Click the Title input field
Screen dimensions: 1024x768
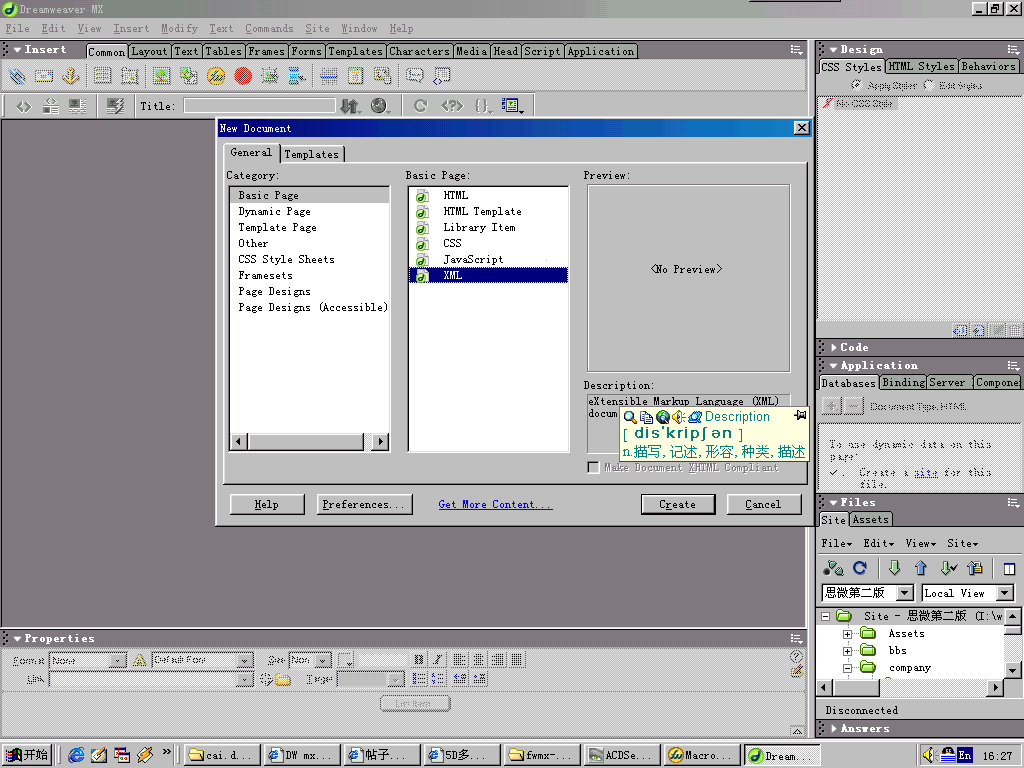tap(260, 106)
